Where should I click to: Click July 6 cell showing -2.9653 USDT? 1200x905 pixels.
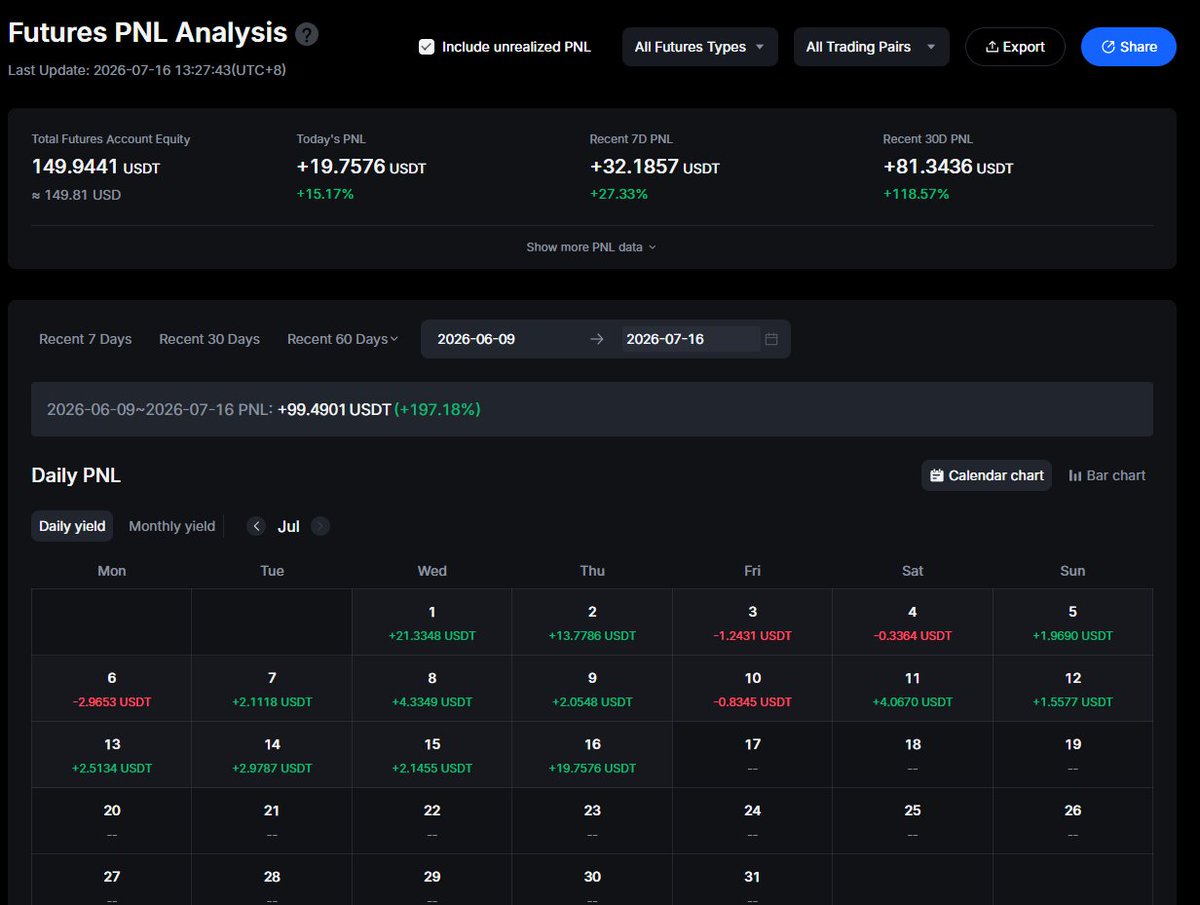[x=112, y=688]
